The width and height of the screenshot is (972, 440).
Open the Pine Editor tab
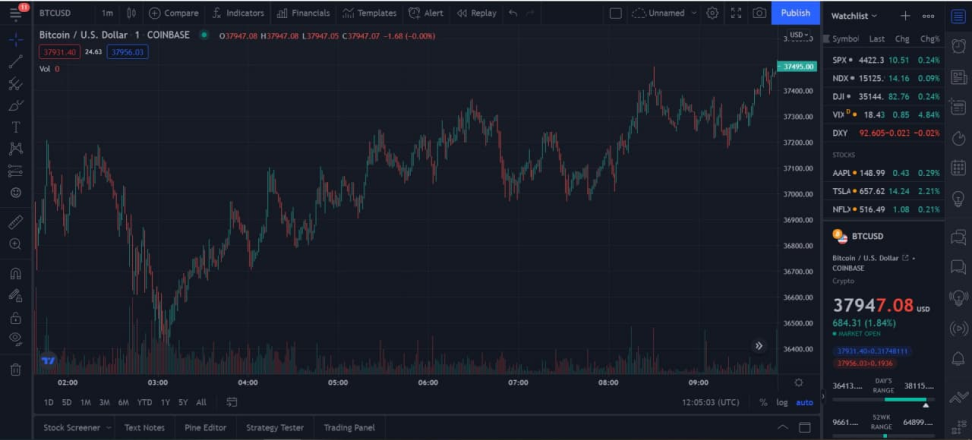205,428
